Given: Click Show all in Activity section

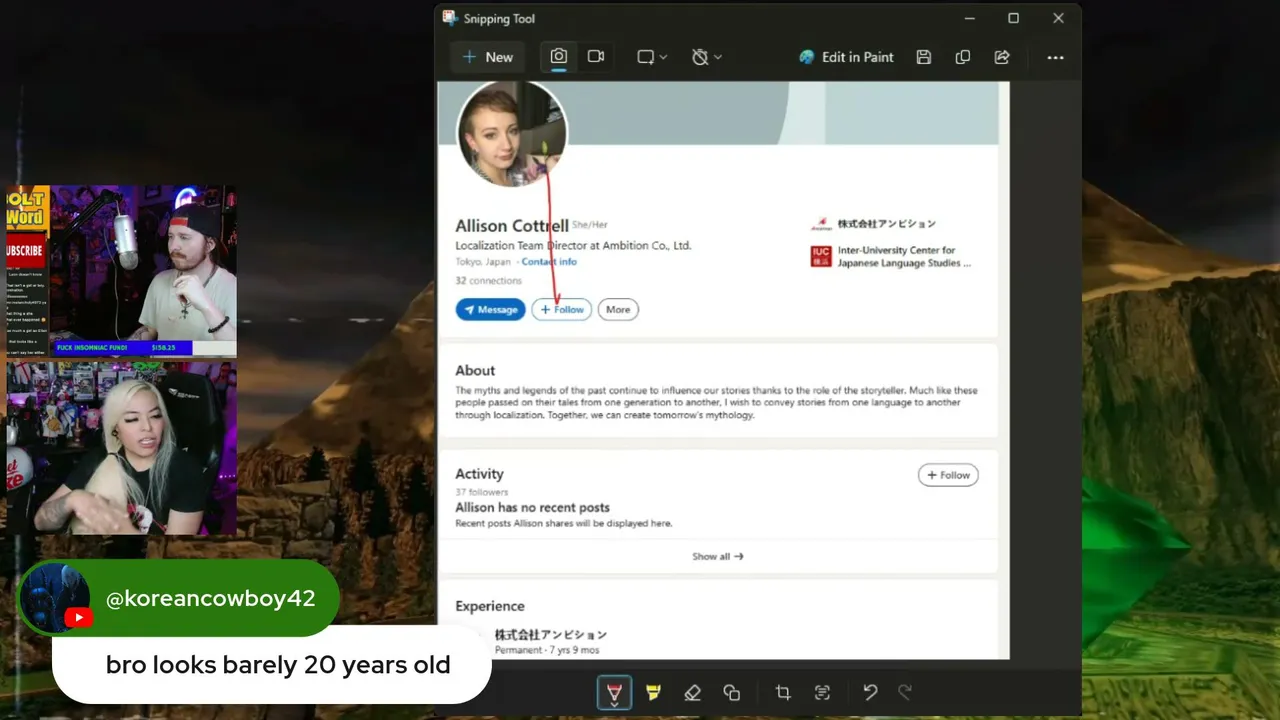Looking at the screenshot, I should pos(718,557).
